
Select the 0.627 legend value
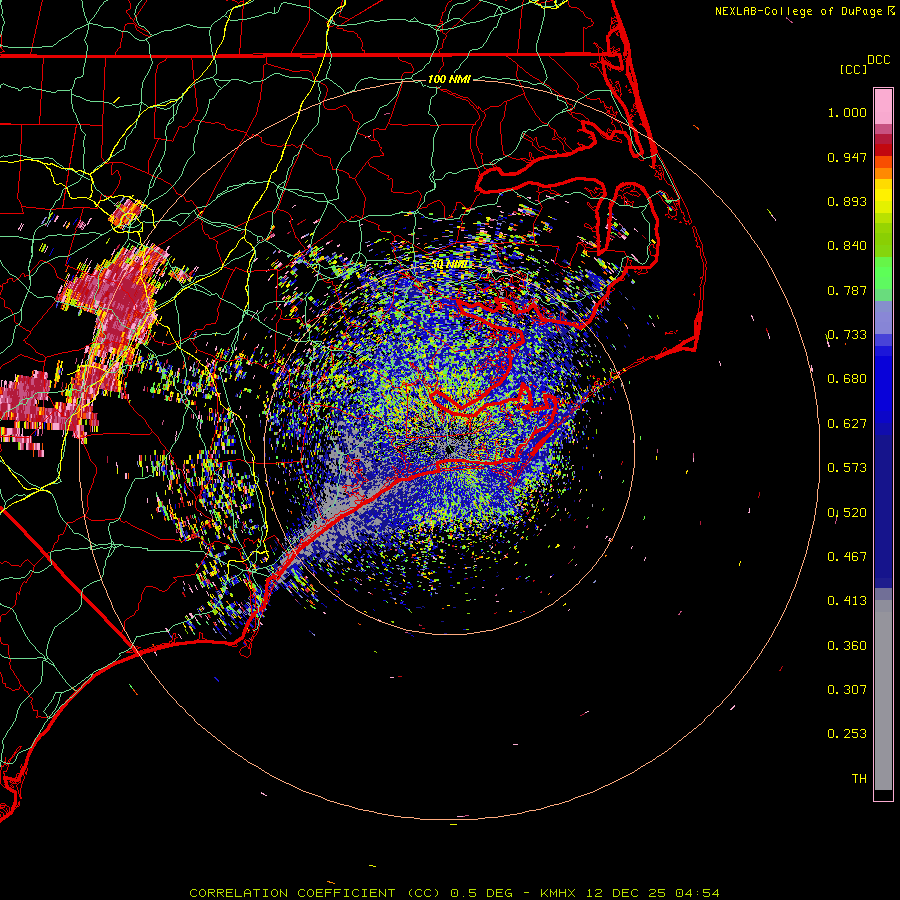847,424
